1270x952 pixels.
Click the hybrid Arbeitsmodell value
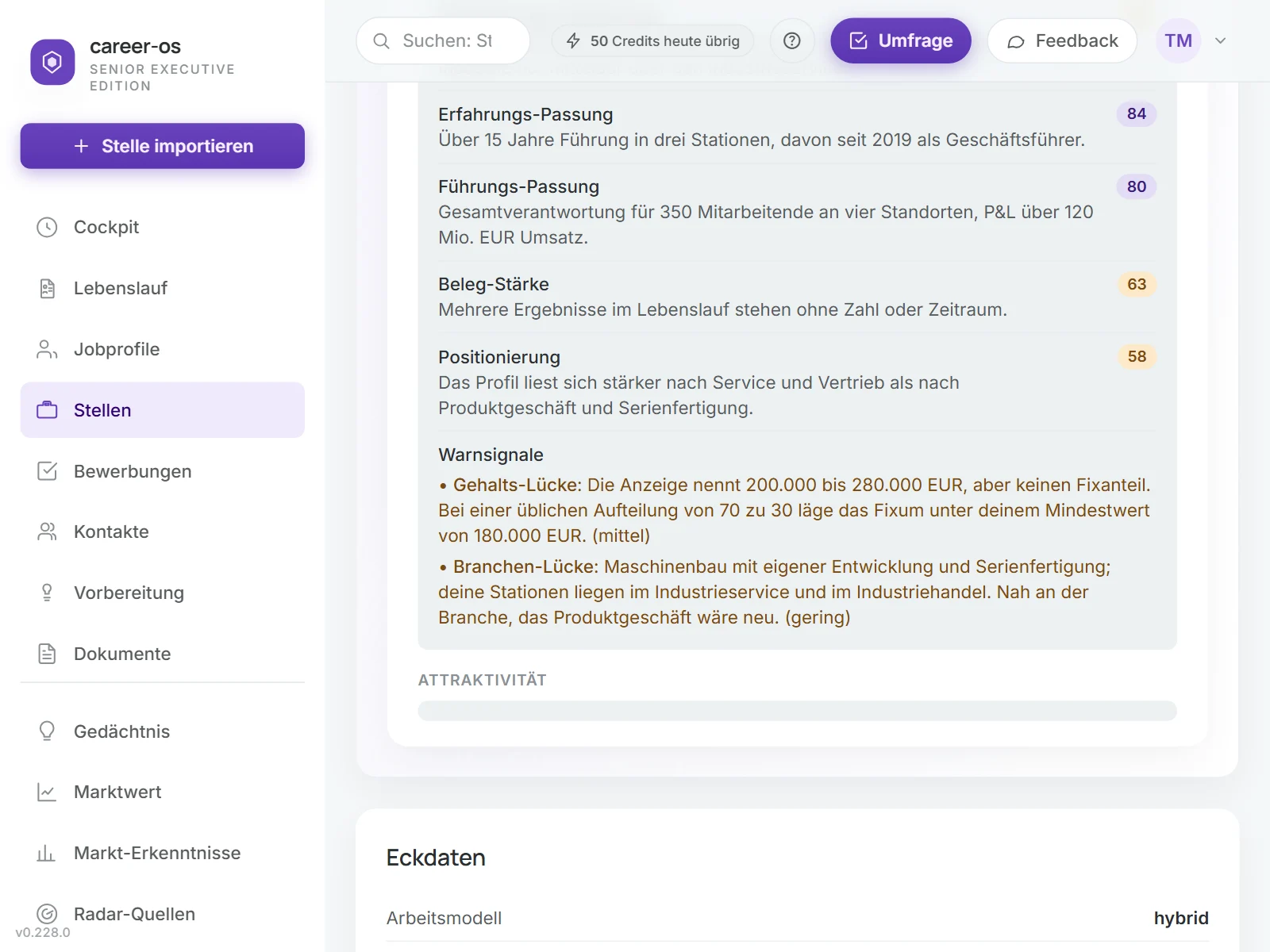point(1181,919)
